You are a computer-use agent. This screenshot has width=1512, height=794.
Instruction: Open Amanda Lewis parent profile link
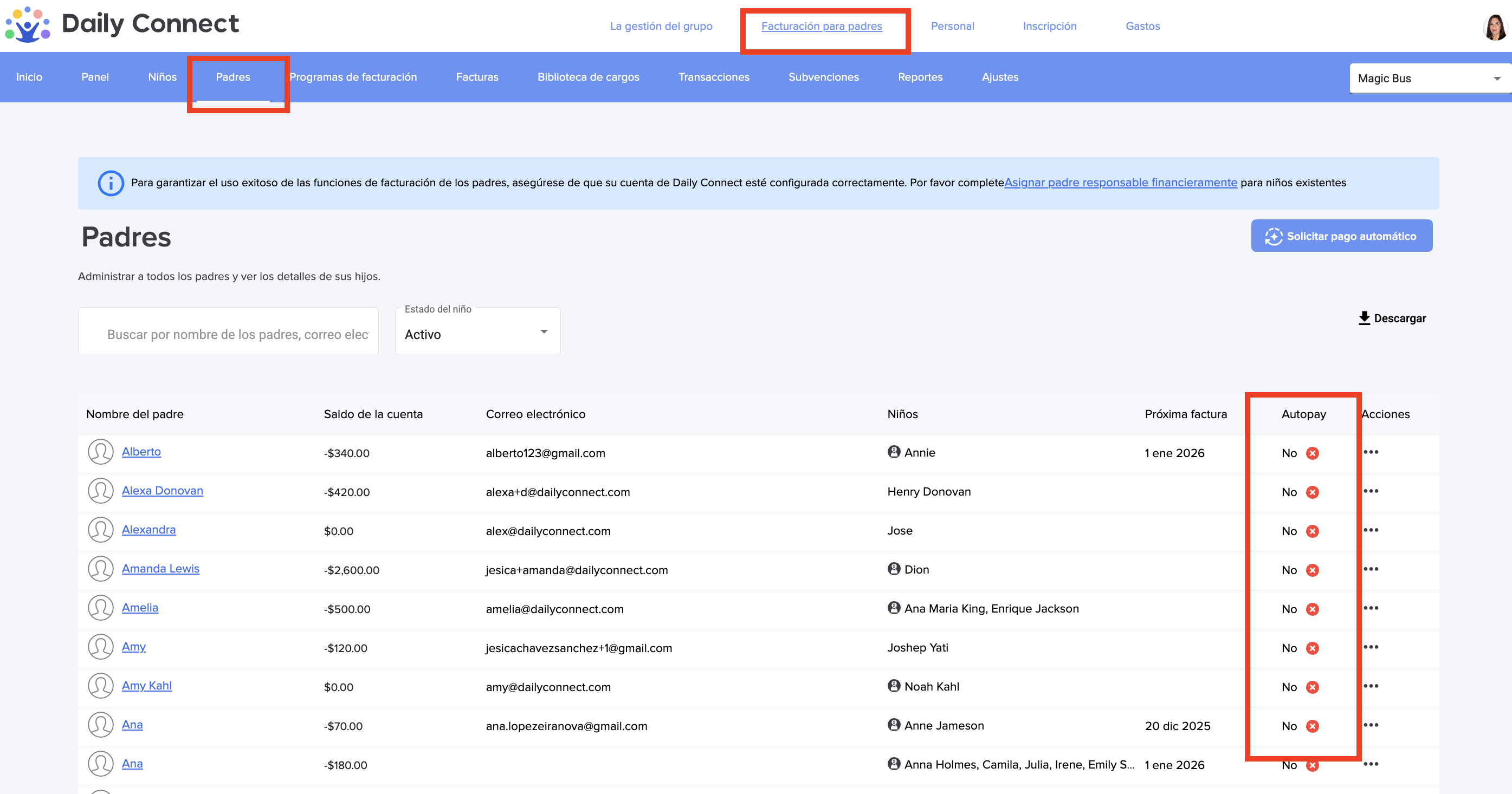click(x=160, y=568)
